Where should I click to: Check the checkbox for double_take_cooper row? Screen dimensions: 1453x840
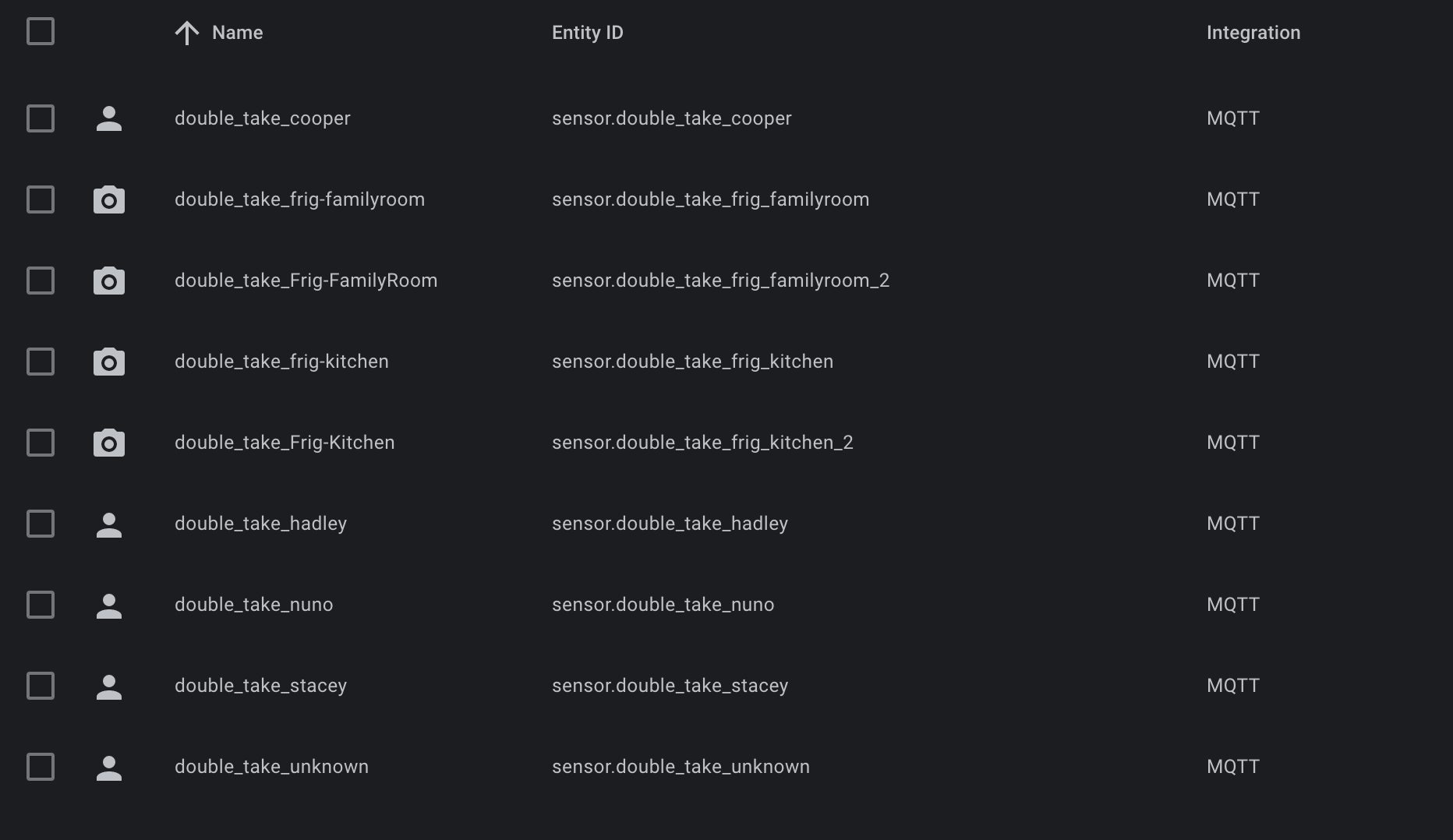click(x=40, y=118)
